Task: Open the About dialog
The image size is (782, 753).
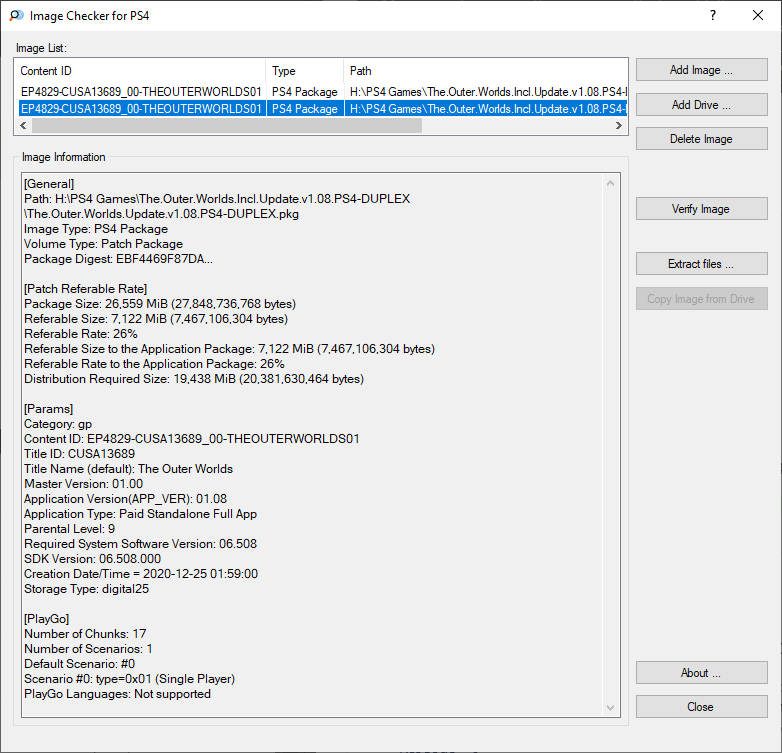Action: [x=701, y=673]
